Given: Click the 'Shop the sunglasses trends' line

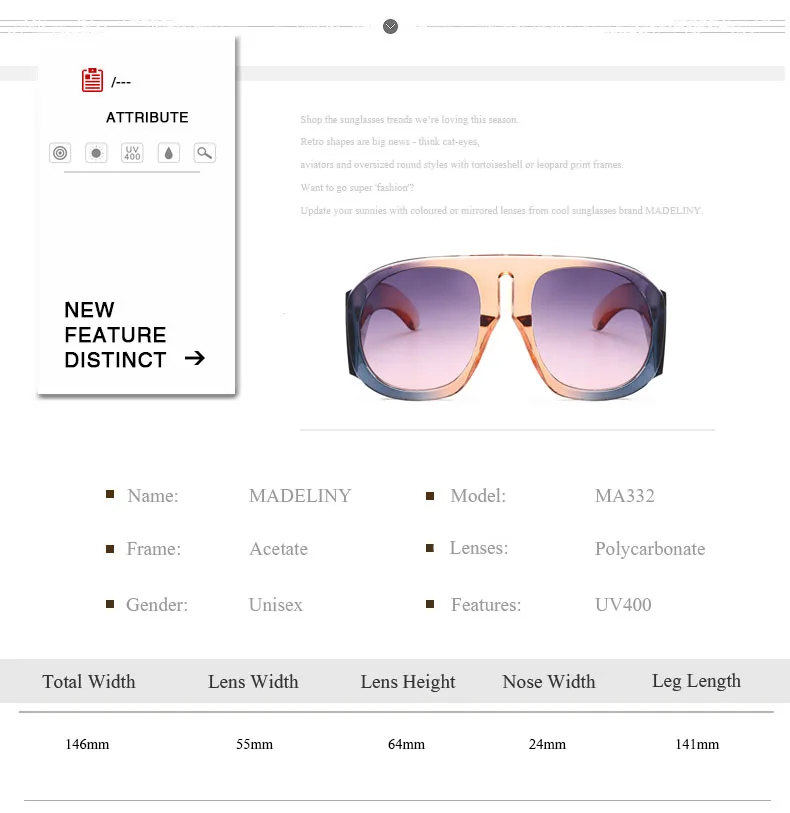Looking at the screenshot, I should (409, 119).
